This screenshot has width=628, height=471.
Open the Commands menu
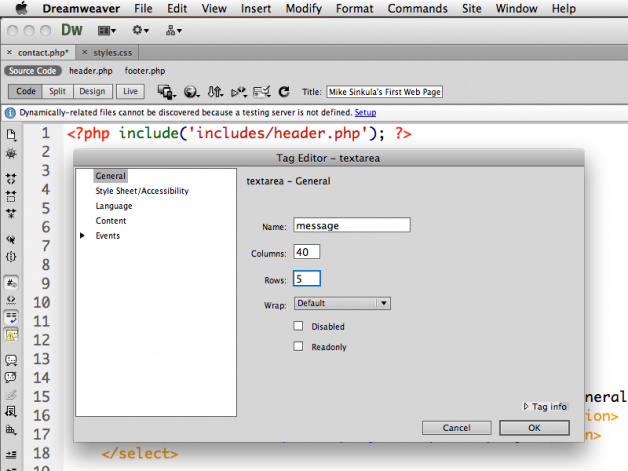pos(417,8)
